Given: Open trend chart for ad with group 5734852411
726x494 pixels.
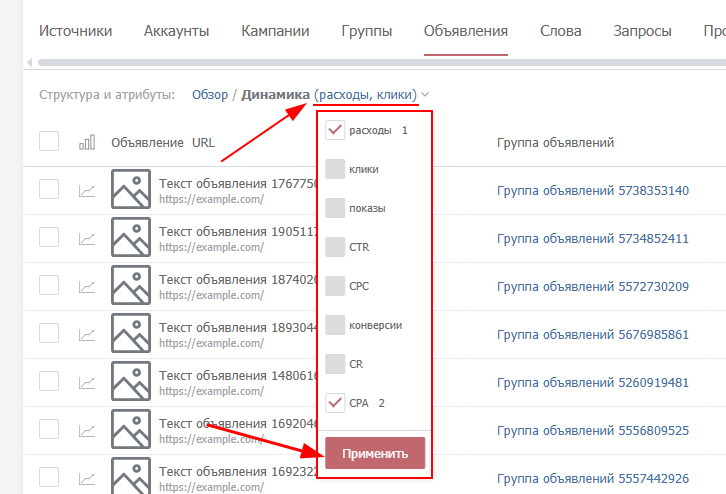Looking at the screenshot, I should 87,238.
